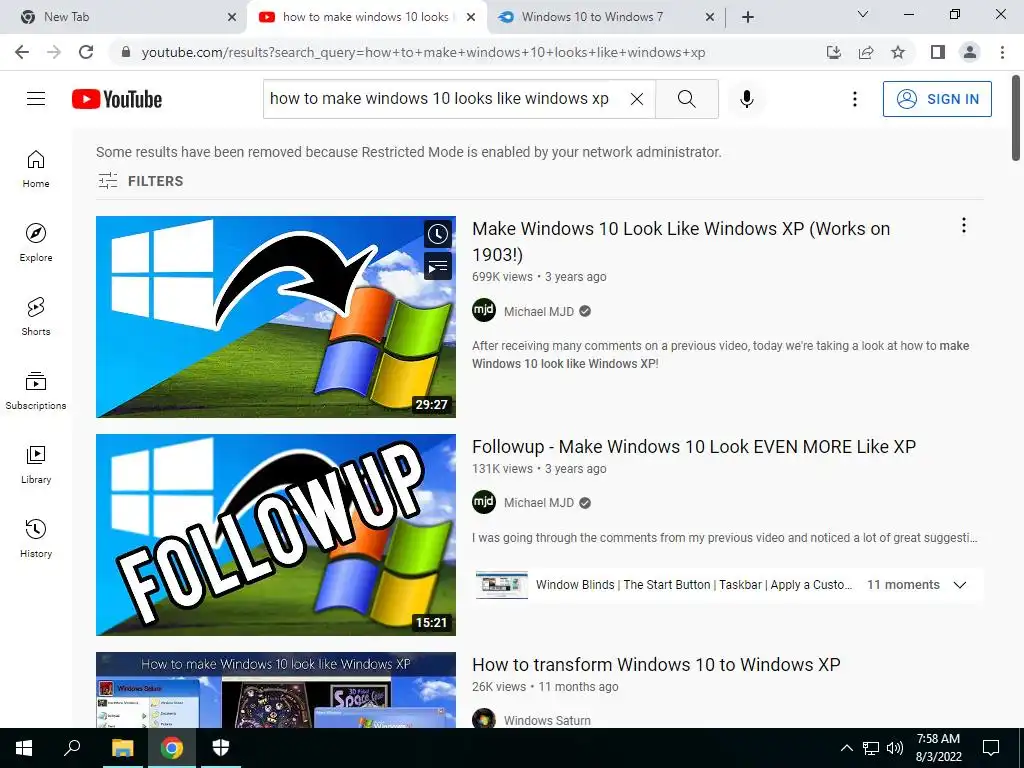Click the install app icon in address bar
Screen dimensions: 1024x768
pyautogui.click(x=834, y=52)
